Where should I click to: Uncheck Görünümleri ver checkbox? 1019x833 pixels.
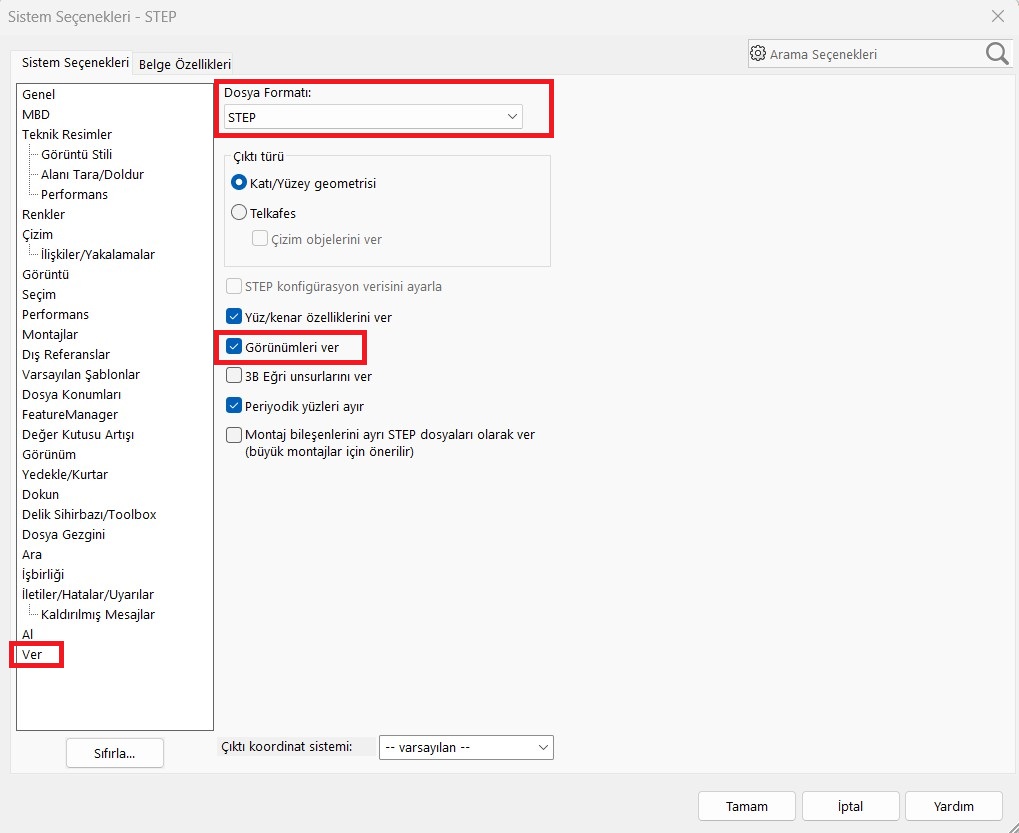(234, 347)
